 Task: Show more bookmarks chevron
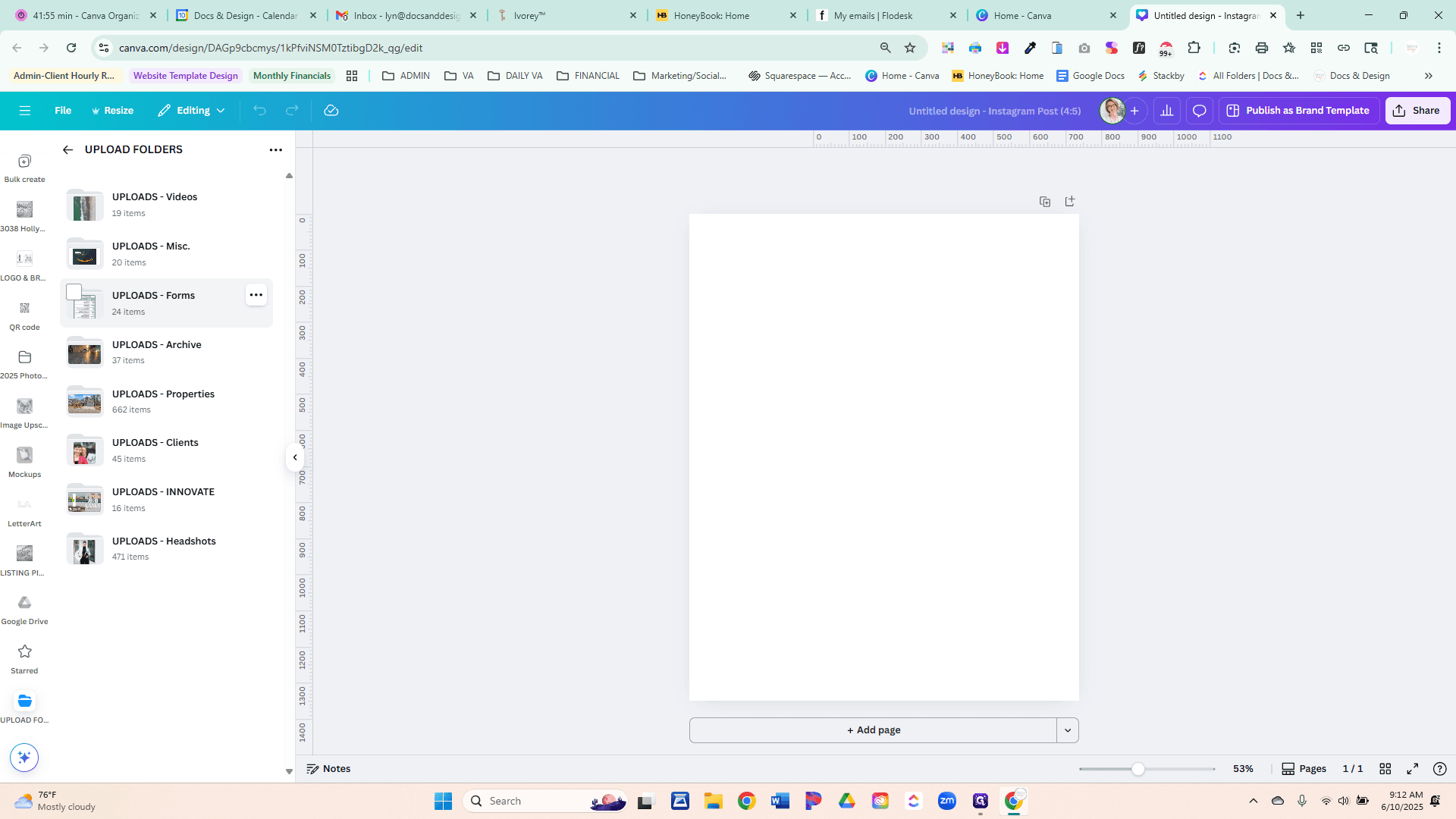coord(1429,76)
